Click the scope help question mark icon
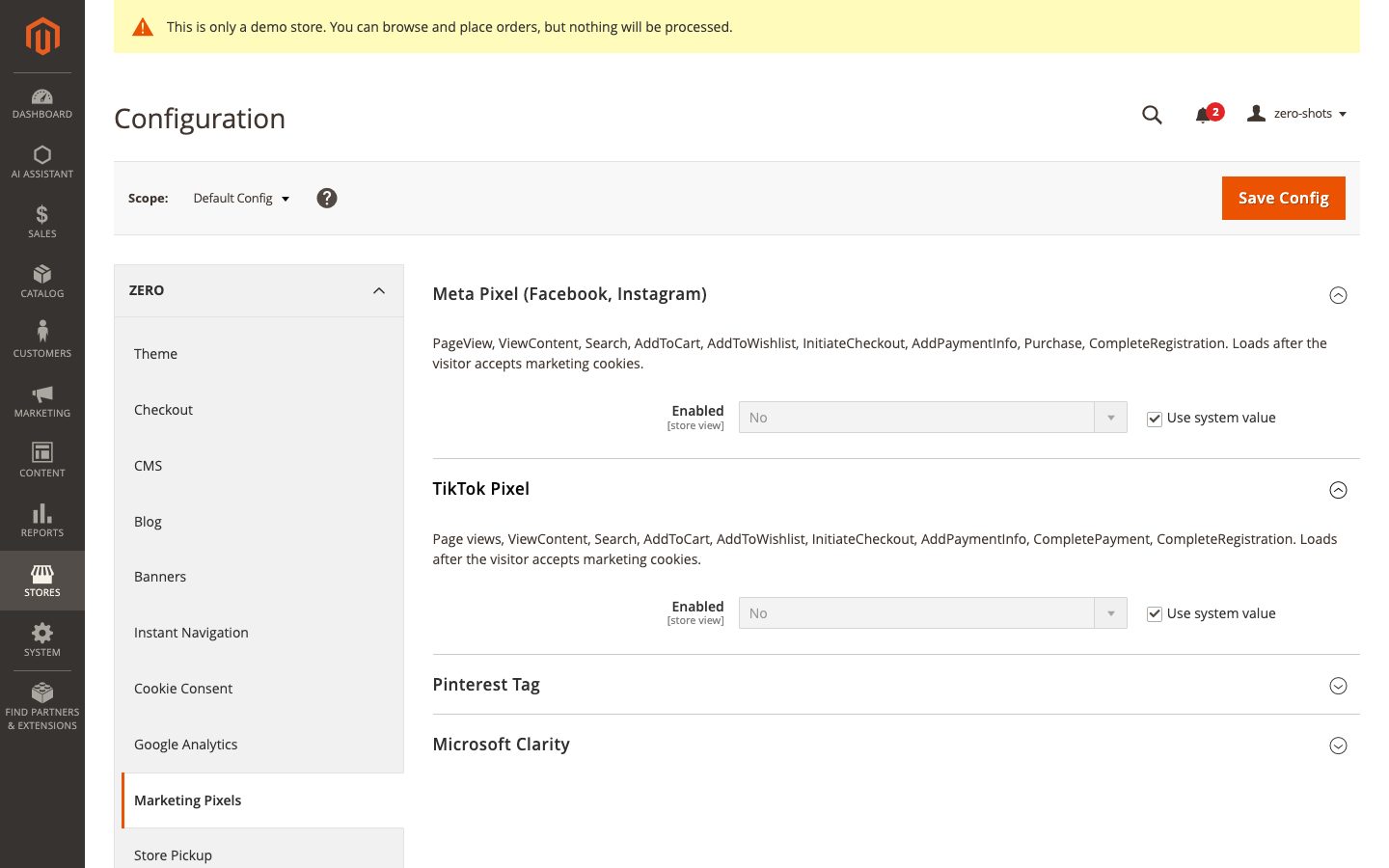Image resolution: width=1389 pixels, height=868 pixels. click(x=327, y=198)
